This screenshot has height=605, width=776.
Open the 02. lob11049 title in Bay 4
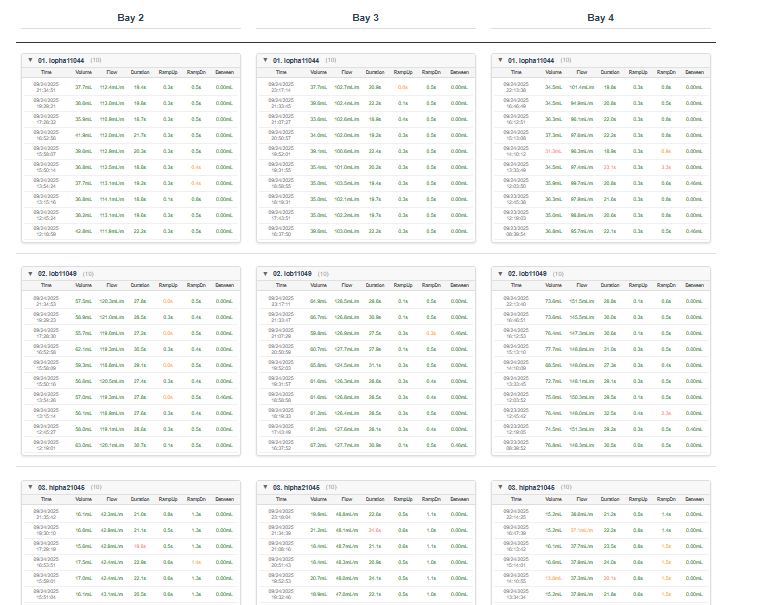pyautogui.click(x=531, y=273)
